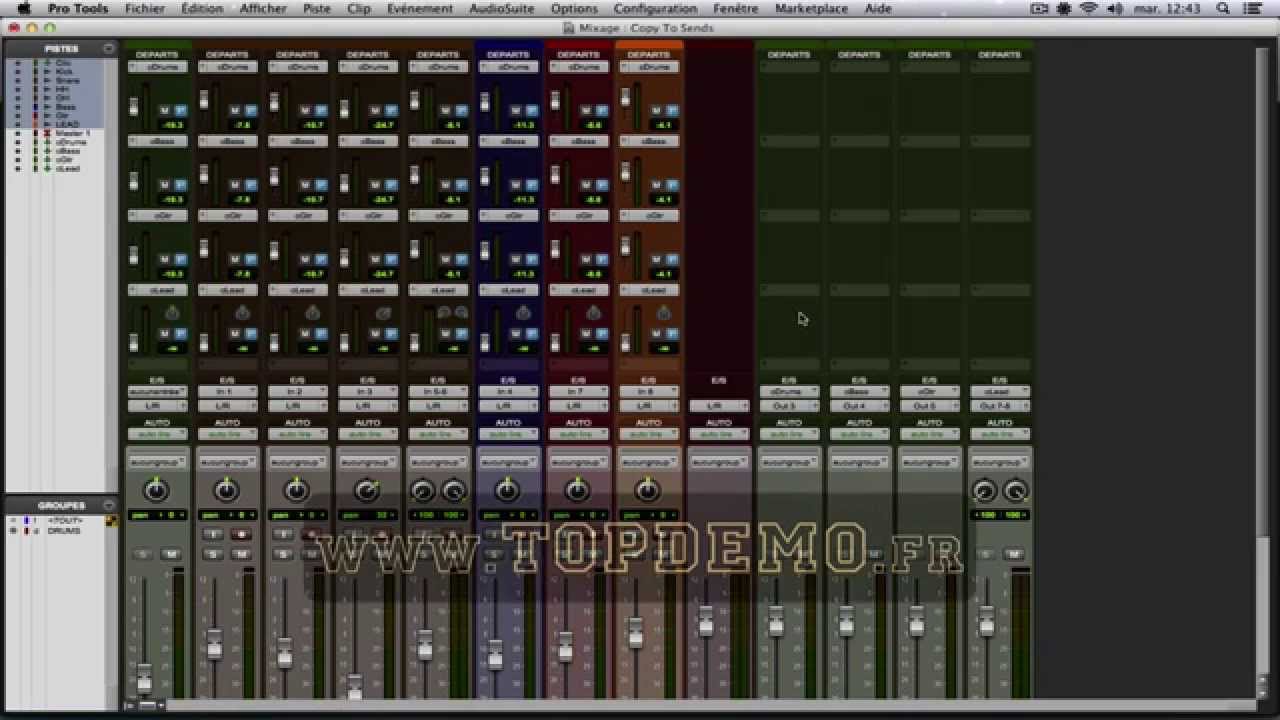Open the In 5-6 input selector
Image resolution: width=1280 pixels, height=720 pixels.
tap(438, 392)
